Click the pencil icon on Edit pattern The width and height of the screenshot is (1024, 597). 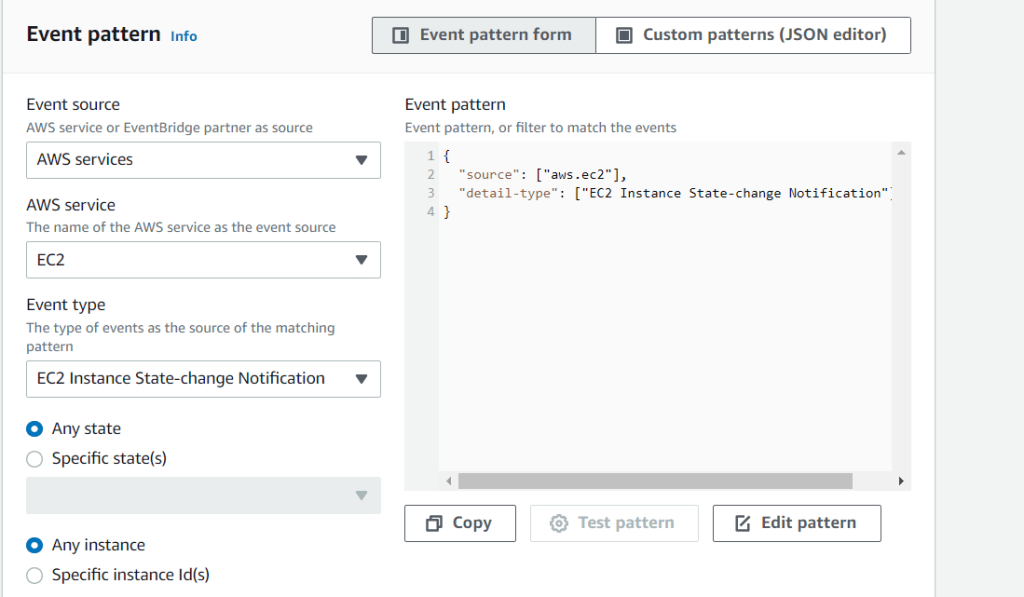742,523
